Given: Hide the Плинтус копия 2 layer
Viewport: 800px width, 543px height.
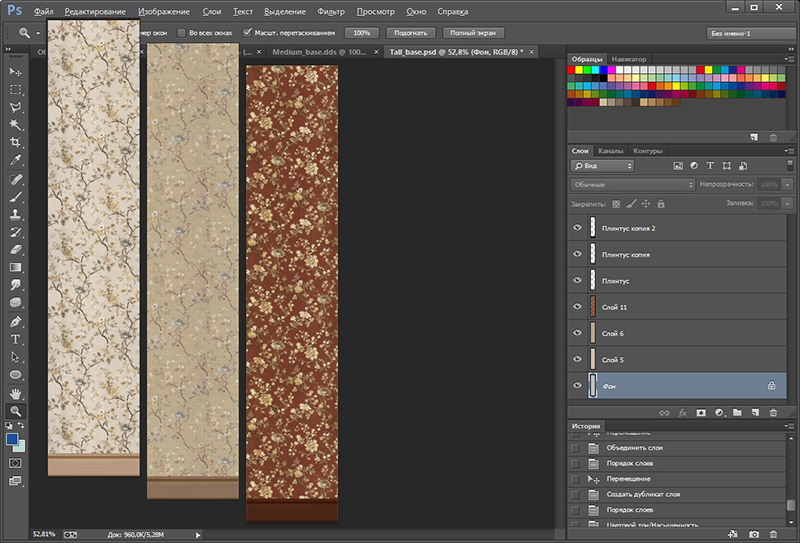Looking at the screenshot, I should click(577, 228).
